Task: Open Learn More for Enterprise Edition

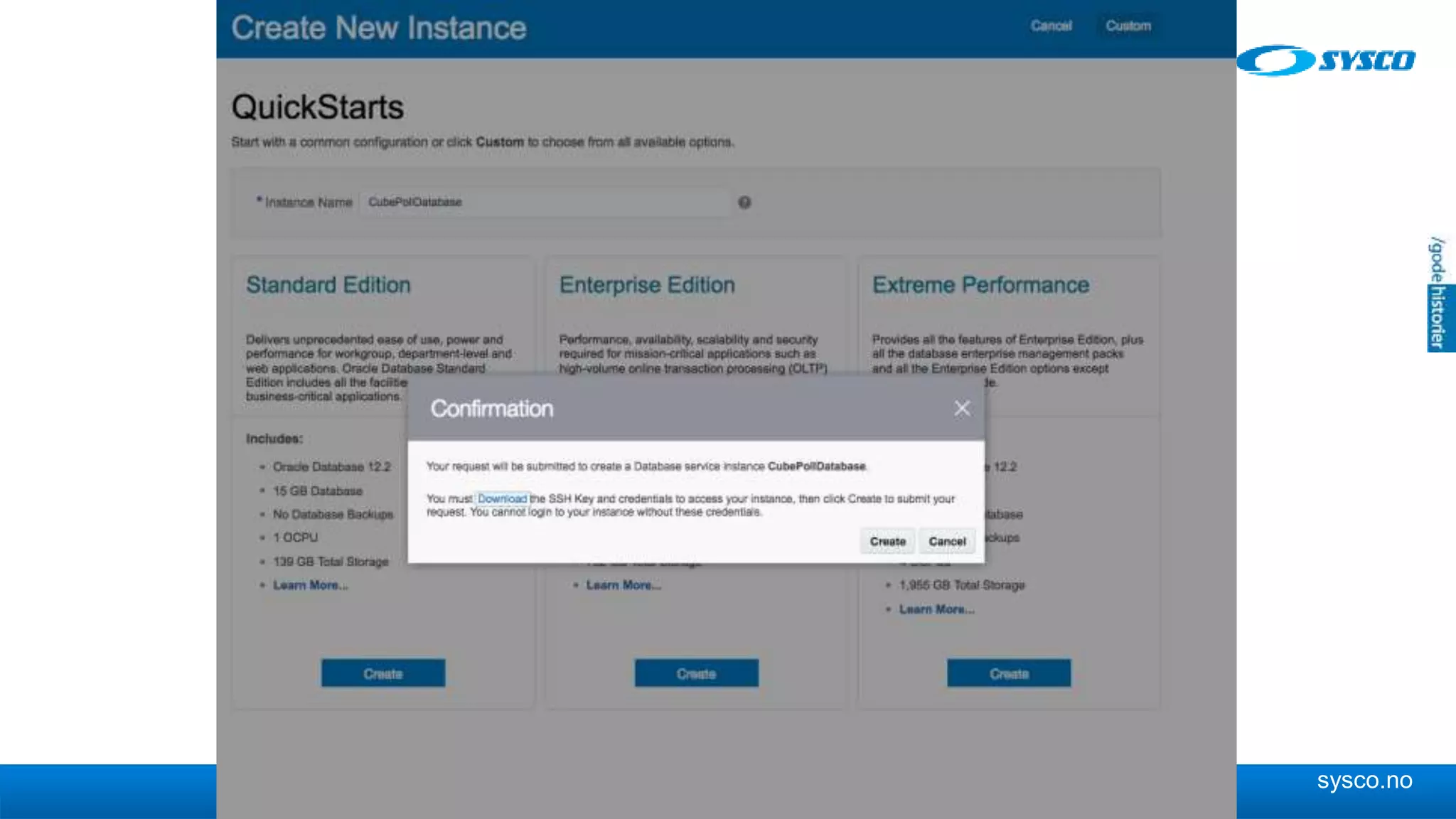Action: [623, 585]
